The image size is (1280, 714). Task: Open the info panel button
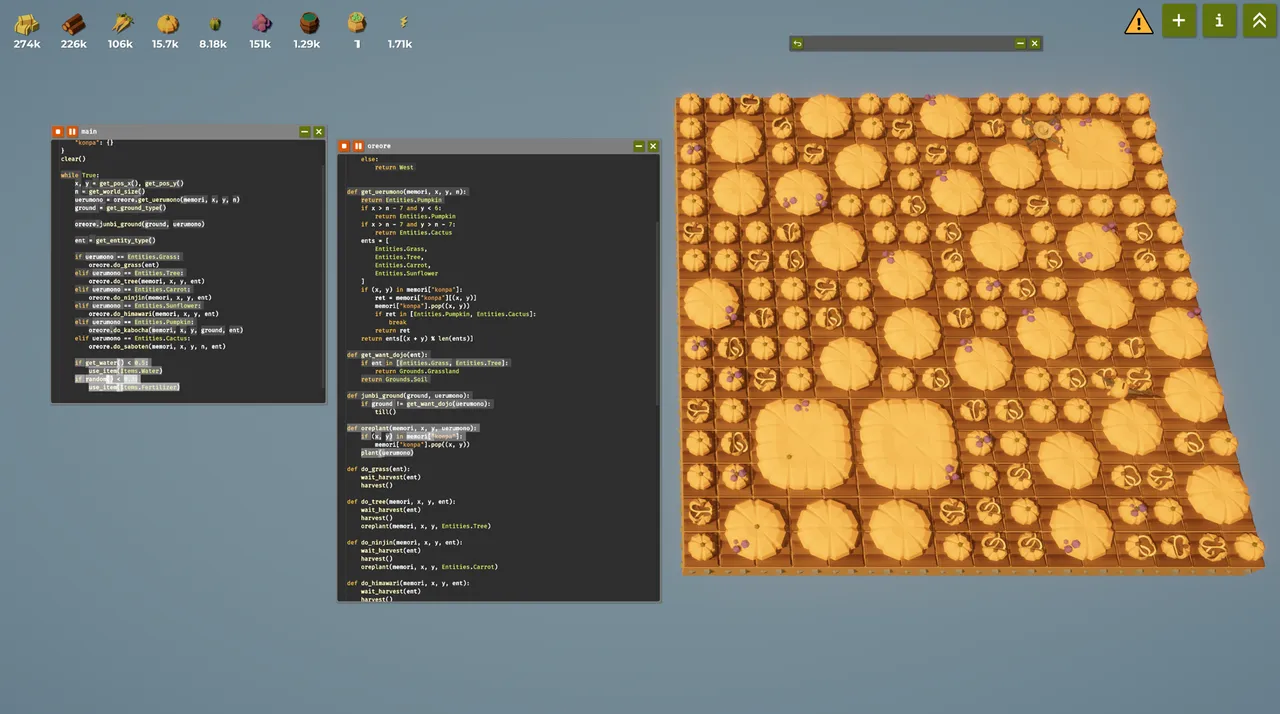pyautogui.click(x=1219, y=21)
